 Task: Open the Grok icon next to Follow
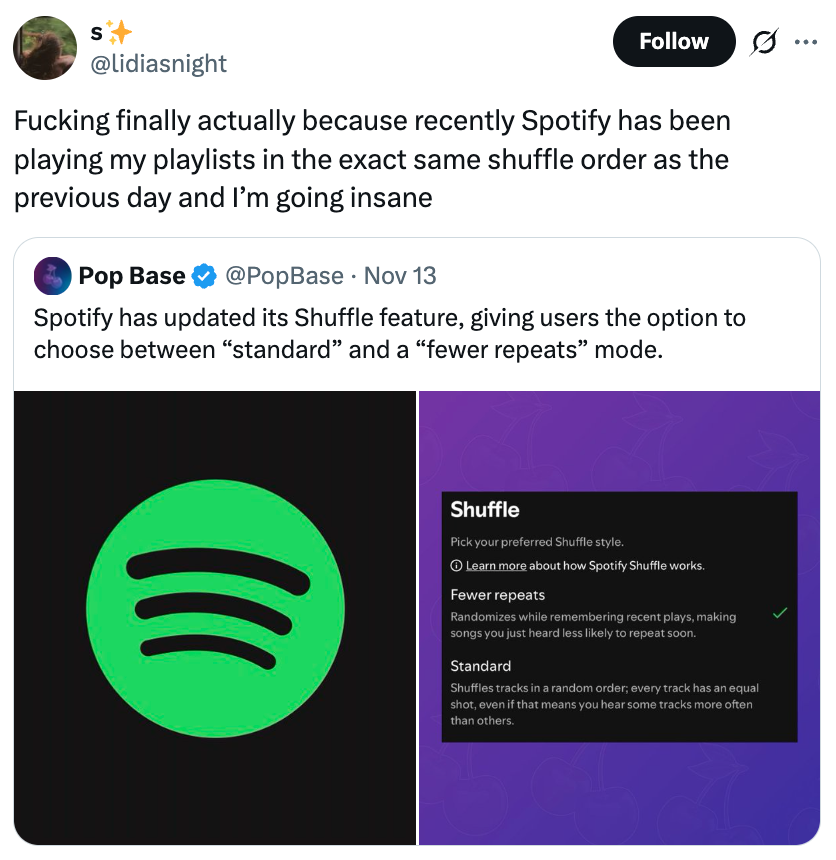(765, 42)
